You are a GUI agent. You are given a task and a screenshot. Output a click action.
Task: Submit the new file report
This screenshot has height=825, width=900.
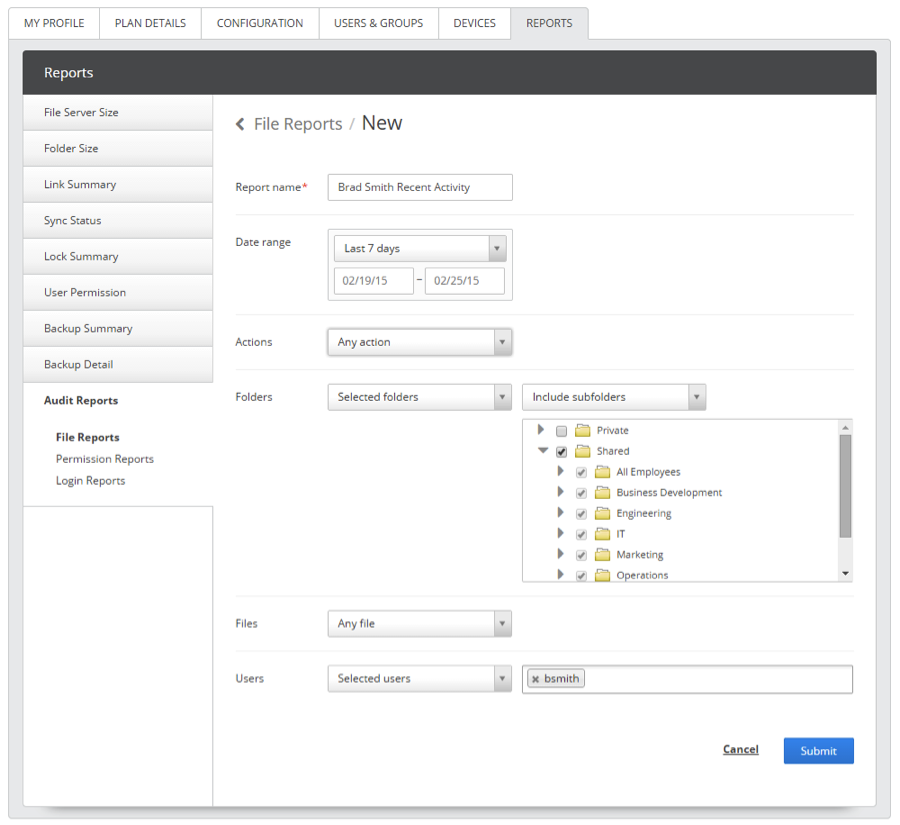point(818,751)
